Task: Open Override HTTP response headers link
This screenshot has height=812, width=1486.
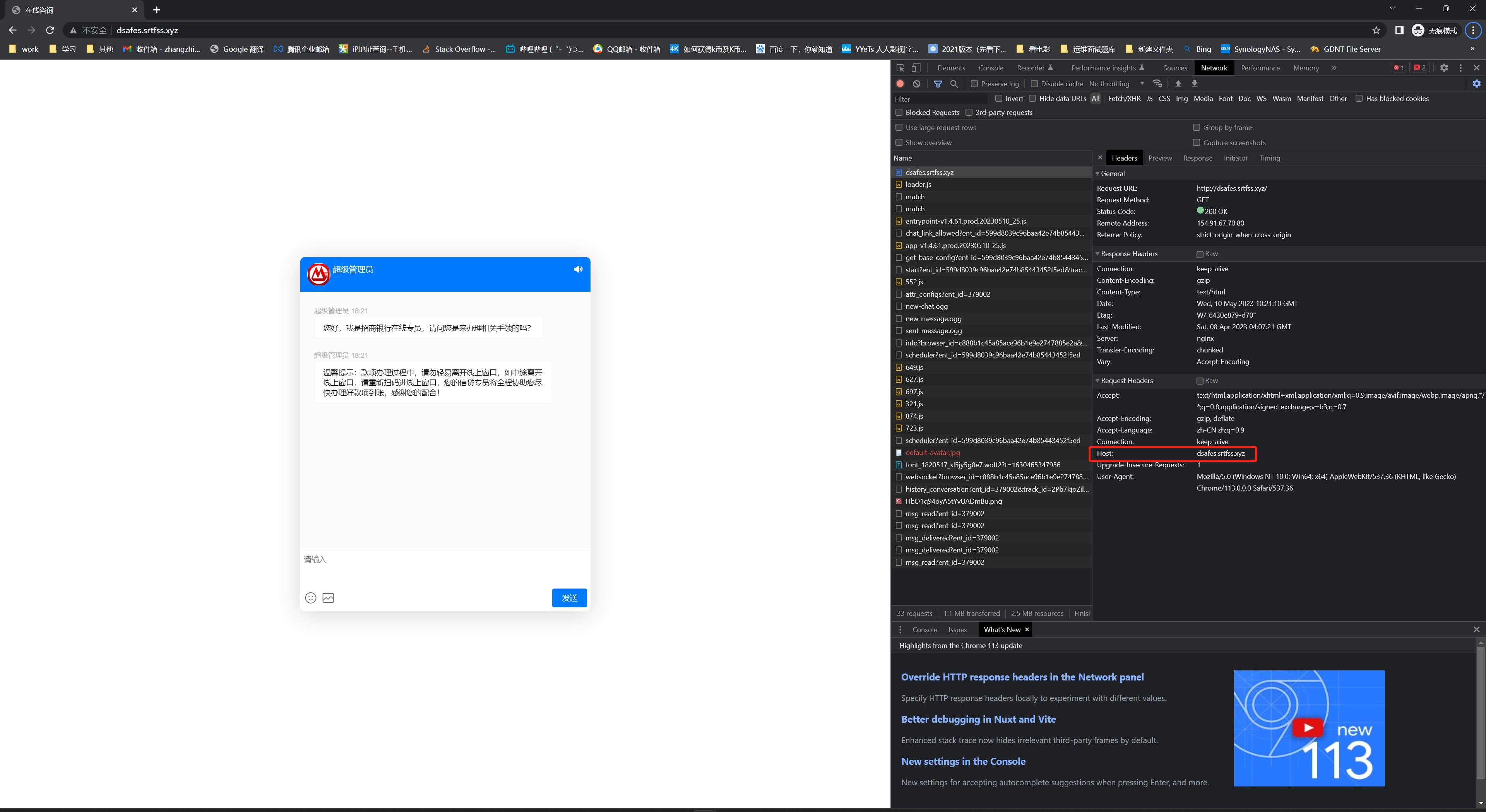Action: [1022, 677]
